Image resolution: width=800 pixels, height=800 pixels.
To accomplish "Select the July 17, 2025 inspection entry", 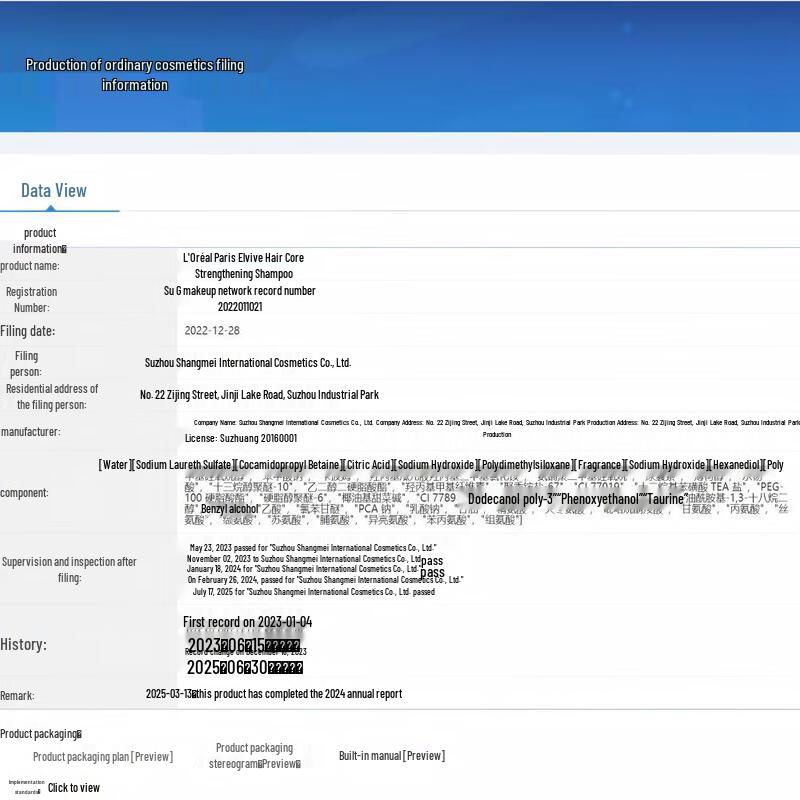I will 313,592.
